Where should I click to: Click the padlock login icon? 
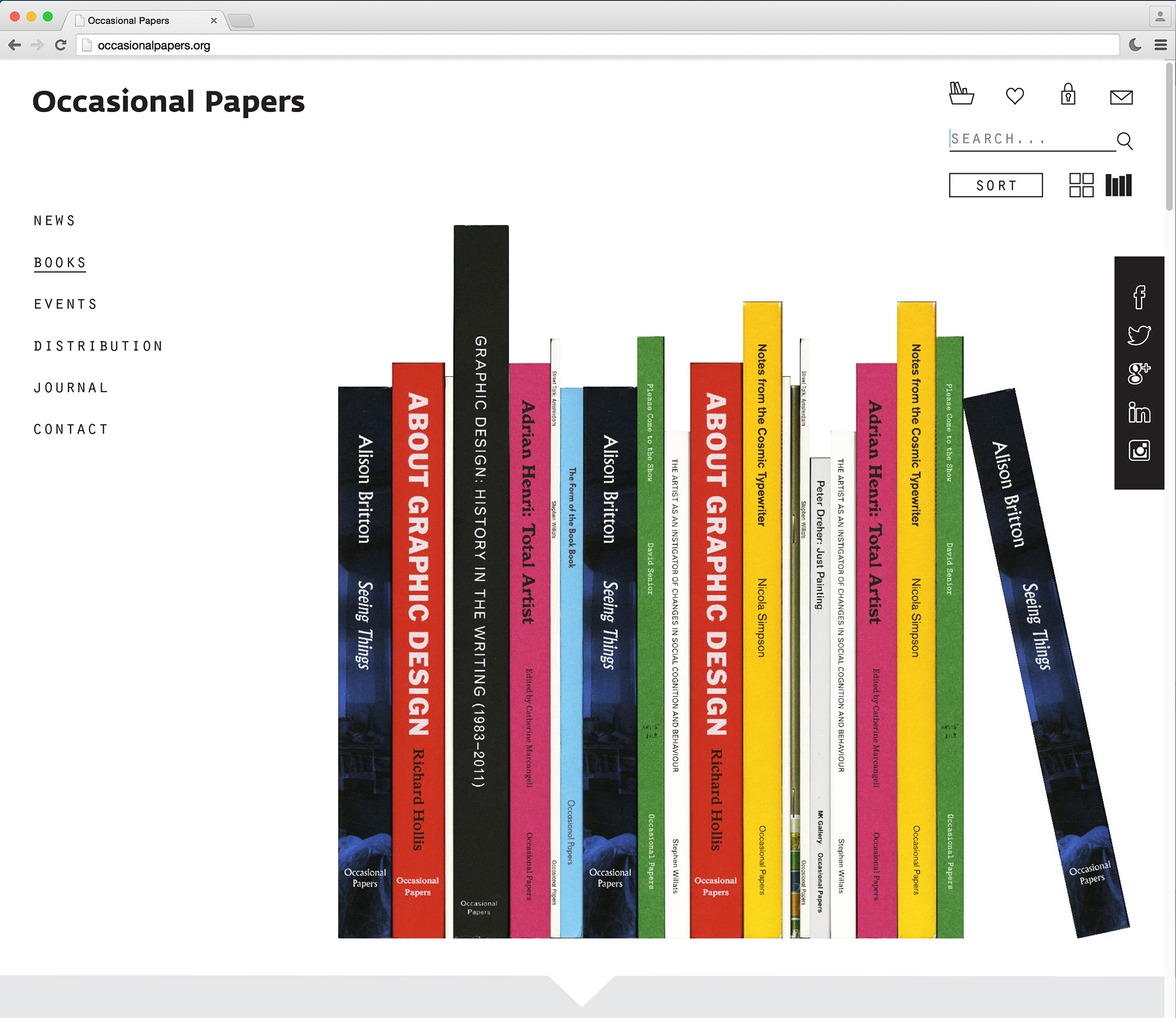(x=1068, y=94)
